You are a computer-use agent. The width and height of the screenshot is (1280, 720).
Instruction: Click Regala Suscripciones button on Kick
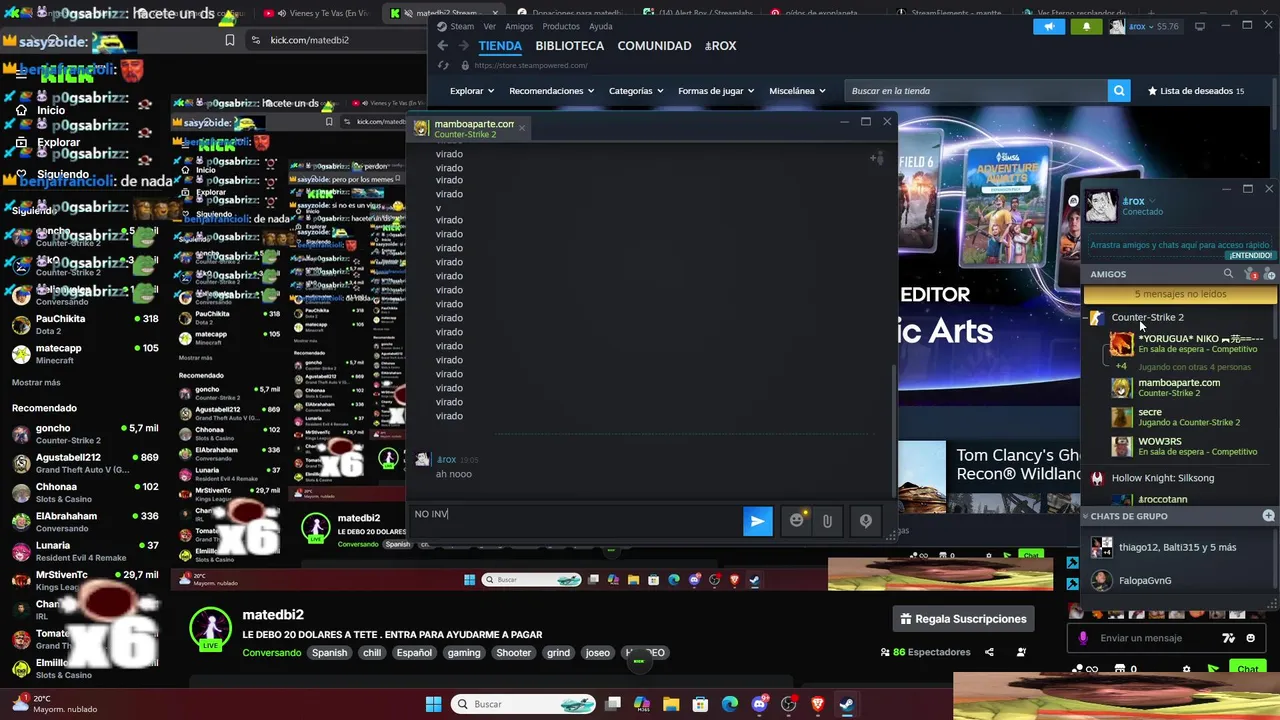click(x=963, y=619)
